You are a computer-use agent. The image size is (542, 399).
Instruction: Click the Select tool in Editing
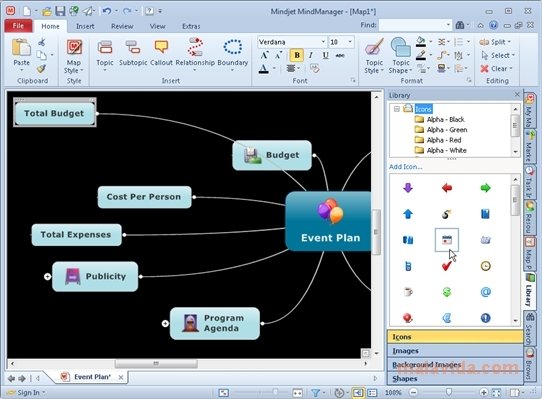(497, 55)
